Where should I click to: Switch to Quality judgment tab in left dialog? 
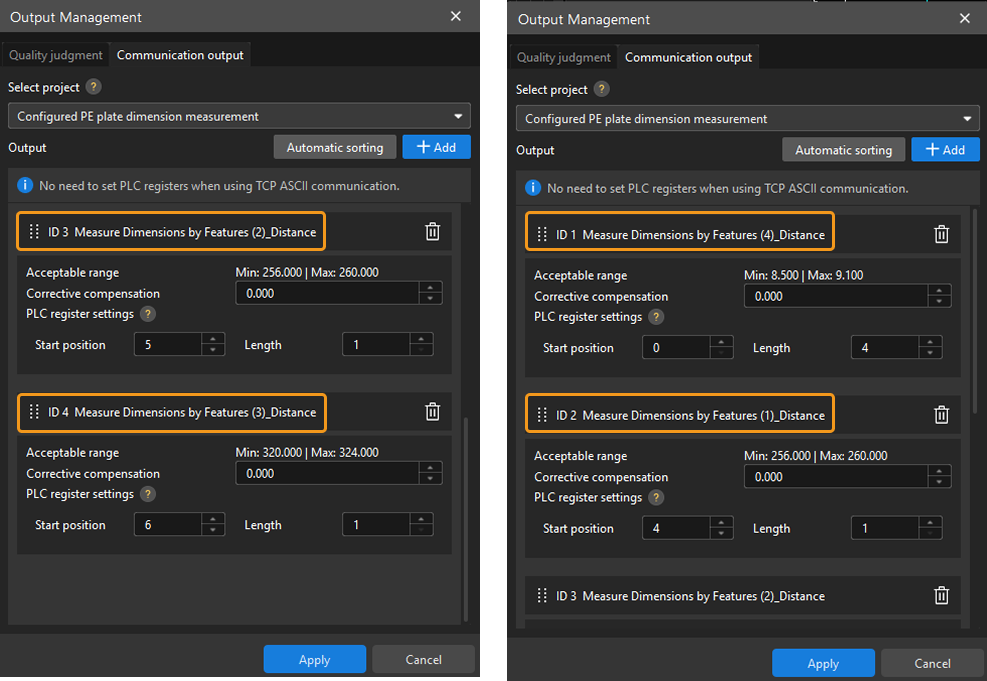coord(56,55)
